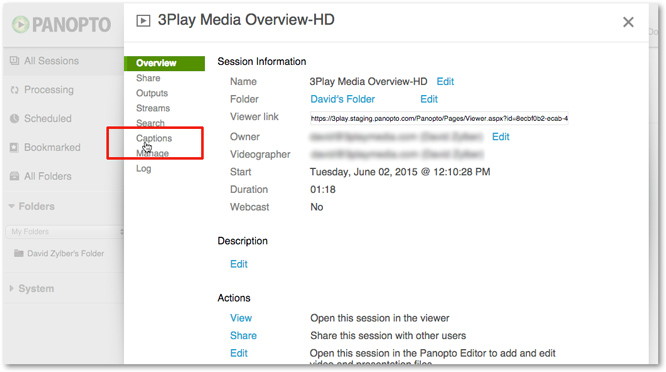Click the 3Play Media Overview-HD title

246,20
